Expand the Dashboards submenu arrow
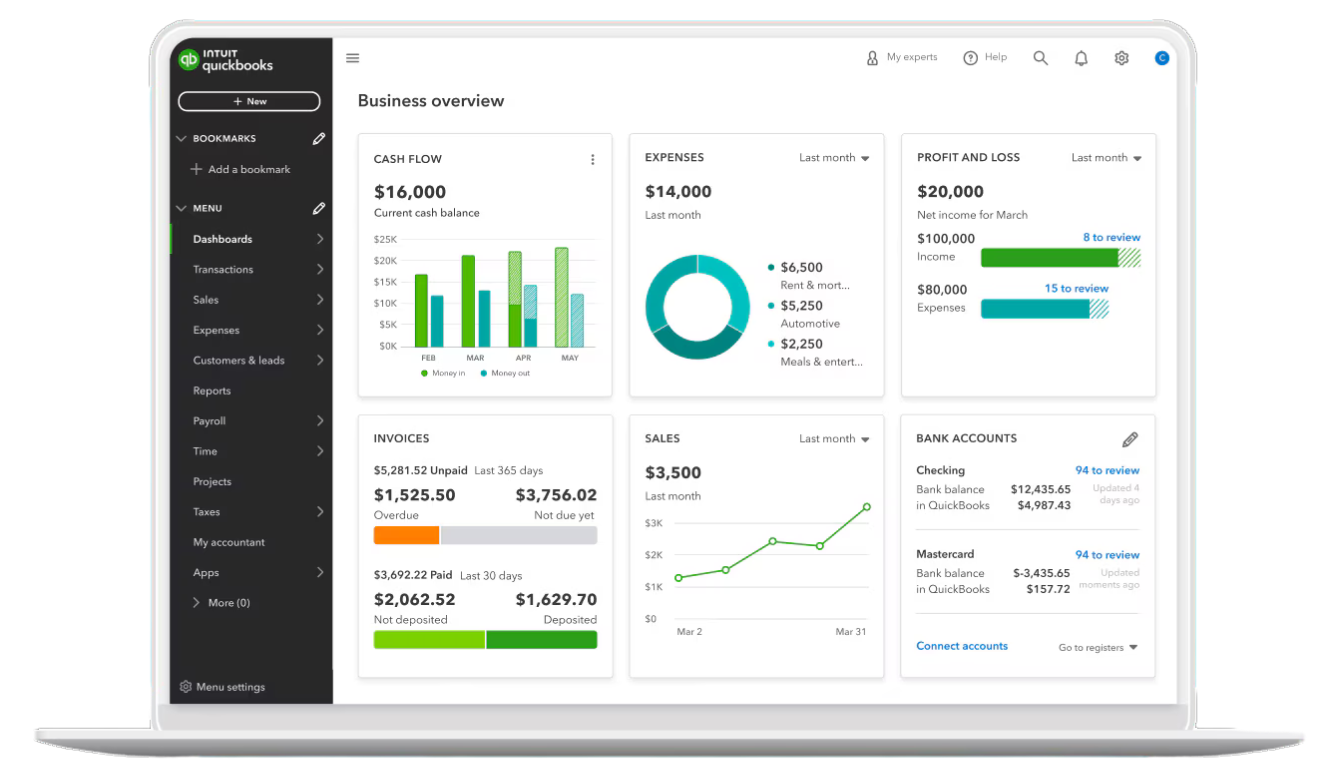The image size is (1340, 779). (x=320, y=239)
